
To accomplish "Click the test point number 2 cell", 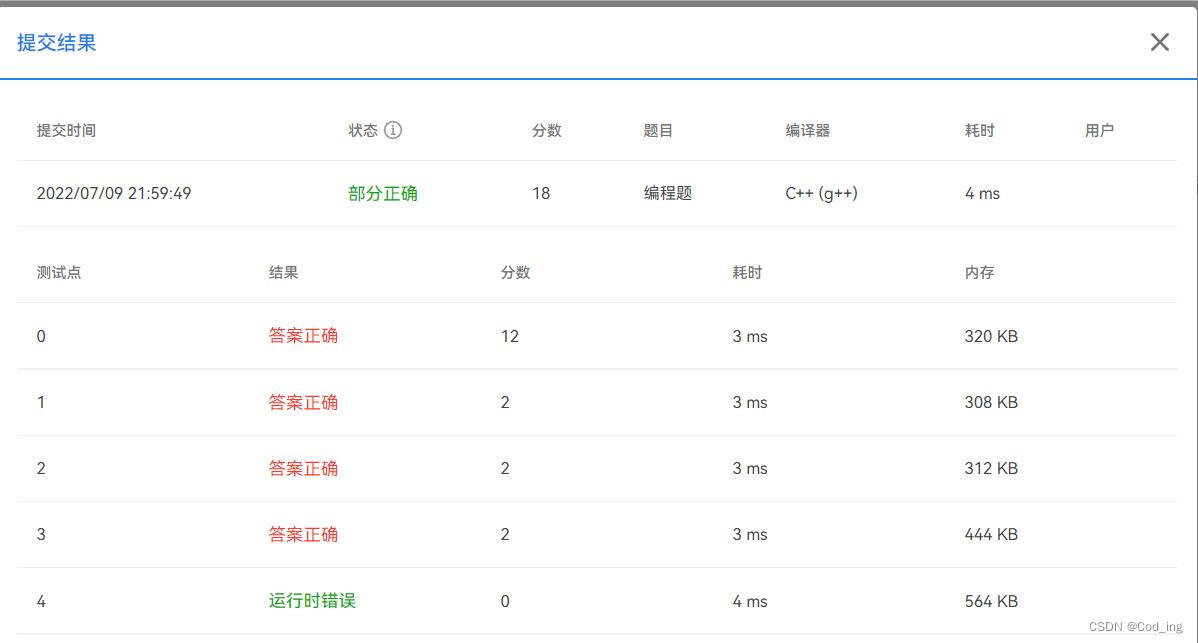I will tap(41, 468).
